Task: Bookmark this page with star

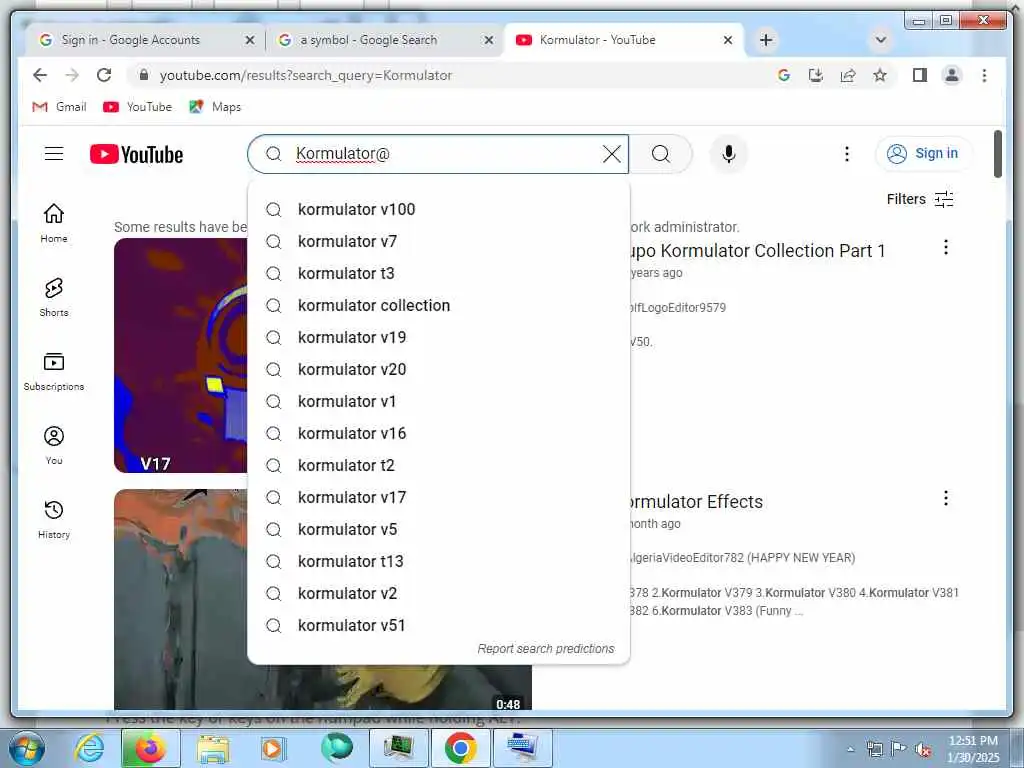Action: pos(880,75)
